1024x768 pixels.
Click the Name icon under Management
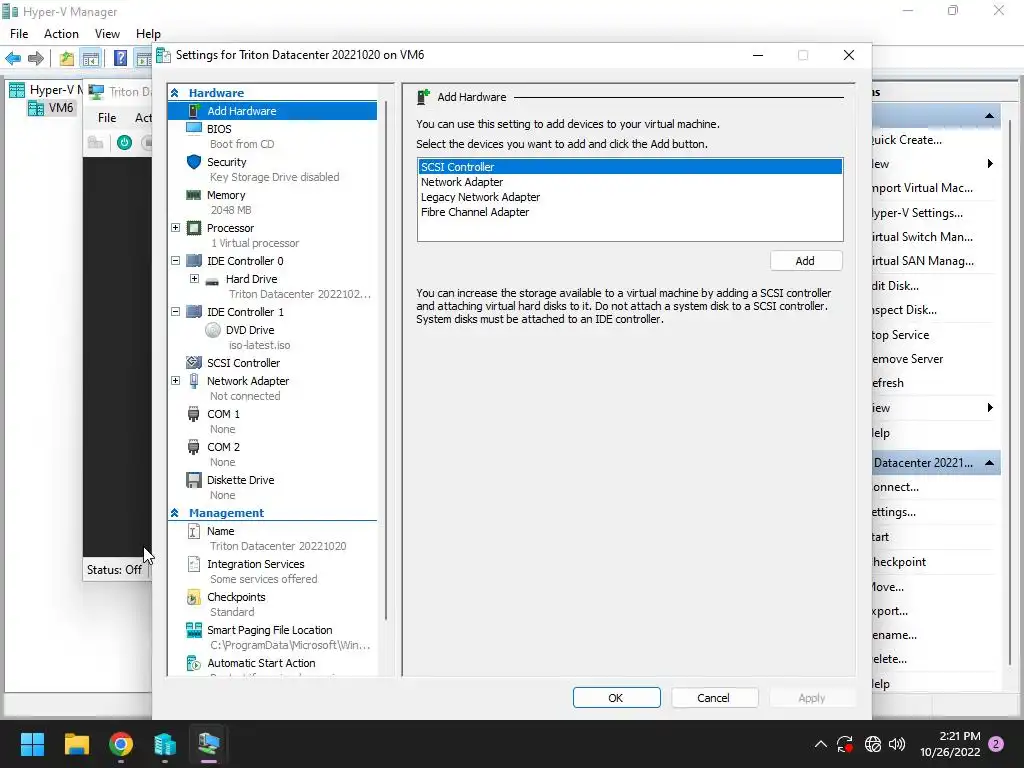(194, 531)
